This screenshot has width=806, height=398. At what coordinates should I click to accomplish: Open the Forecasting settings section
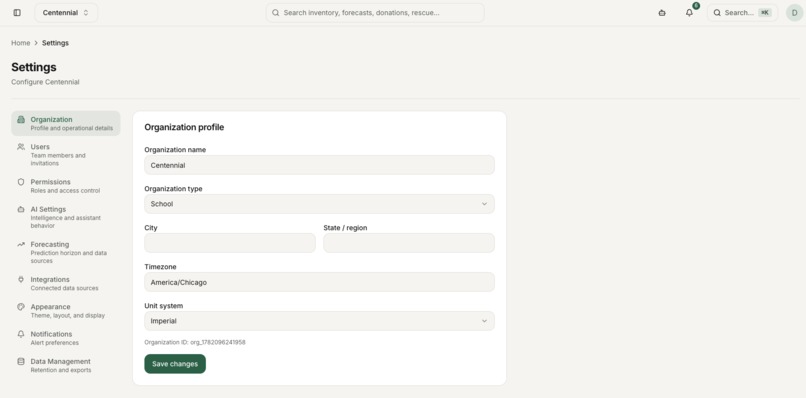[x=66, y=252]
